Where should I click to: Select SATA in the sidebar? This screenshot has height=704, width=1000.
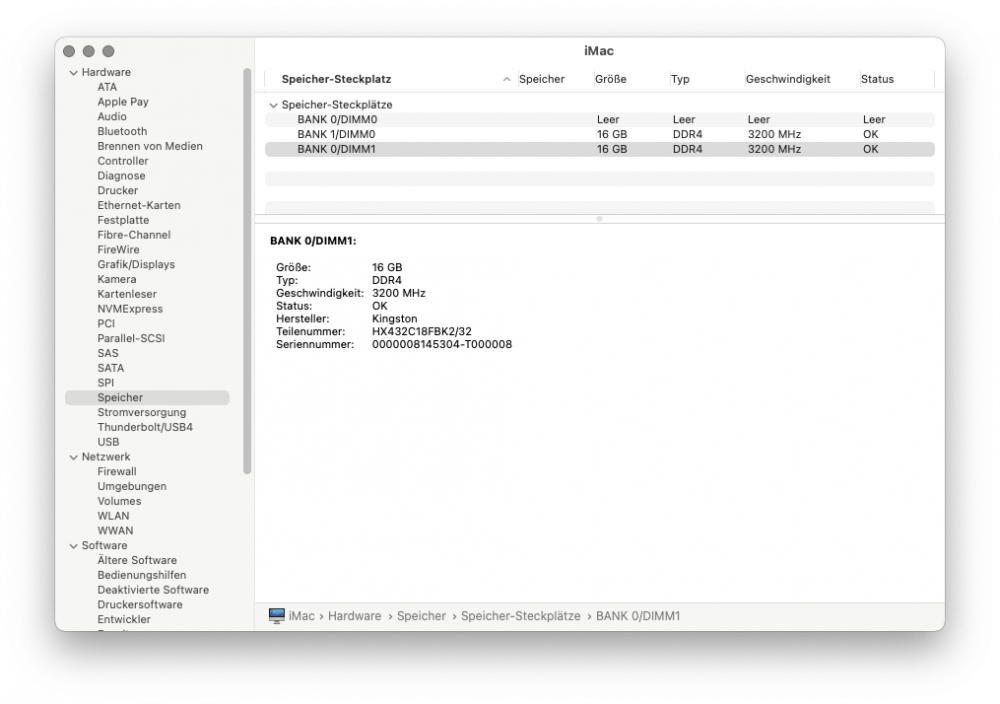coord(110,368)
